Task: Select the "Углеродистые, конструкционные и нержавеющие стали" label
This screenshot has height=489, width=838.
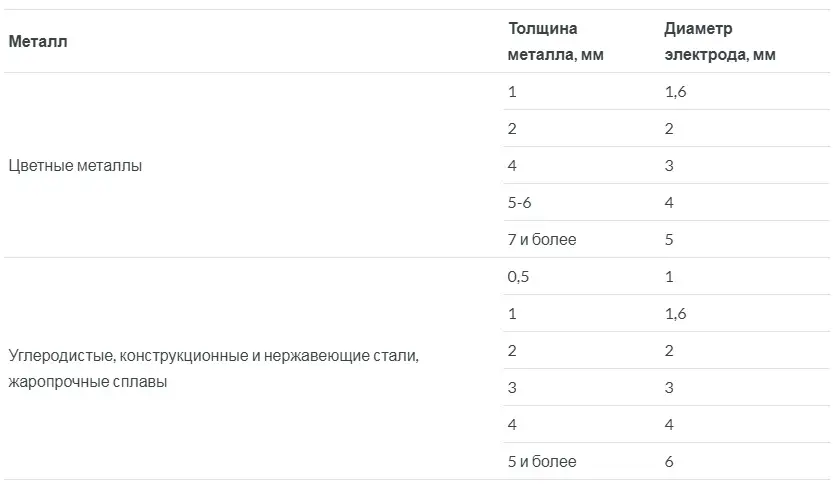Action: point(213,355)
